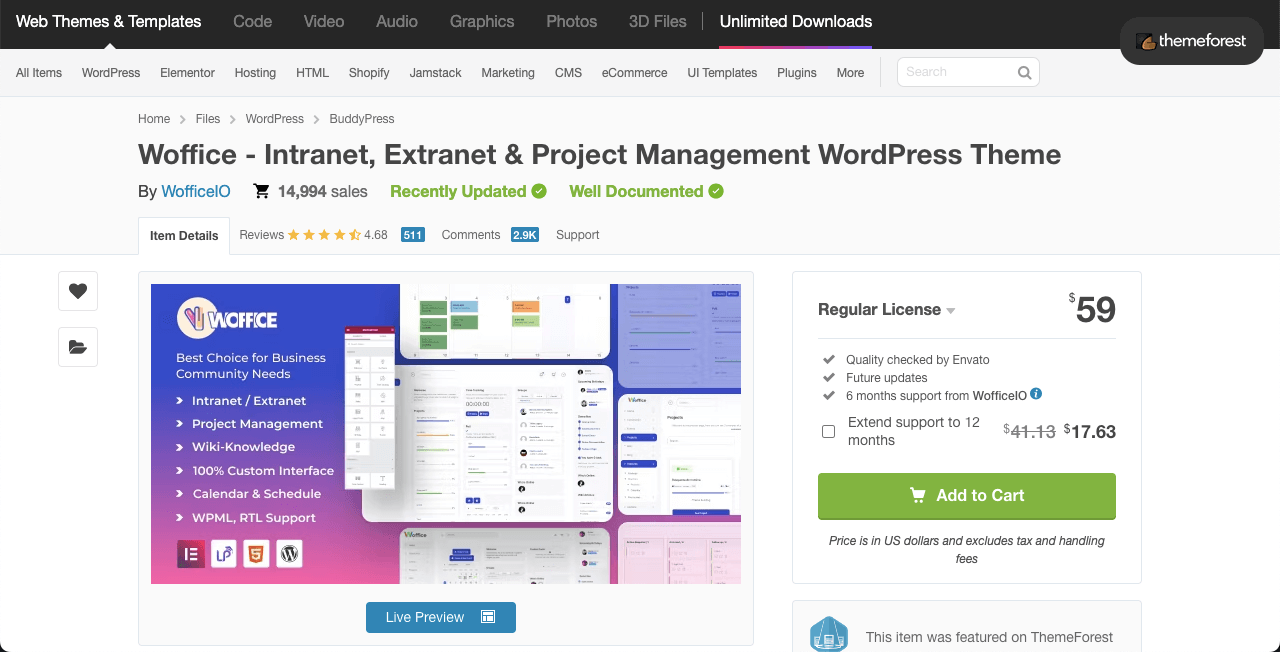Open the Plugins category
1280x652 pixels.
click(x=797, y=73)
